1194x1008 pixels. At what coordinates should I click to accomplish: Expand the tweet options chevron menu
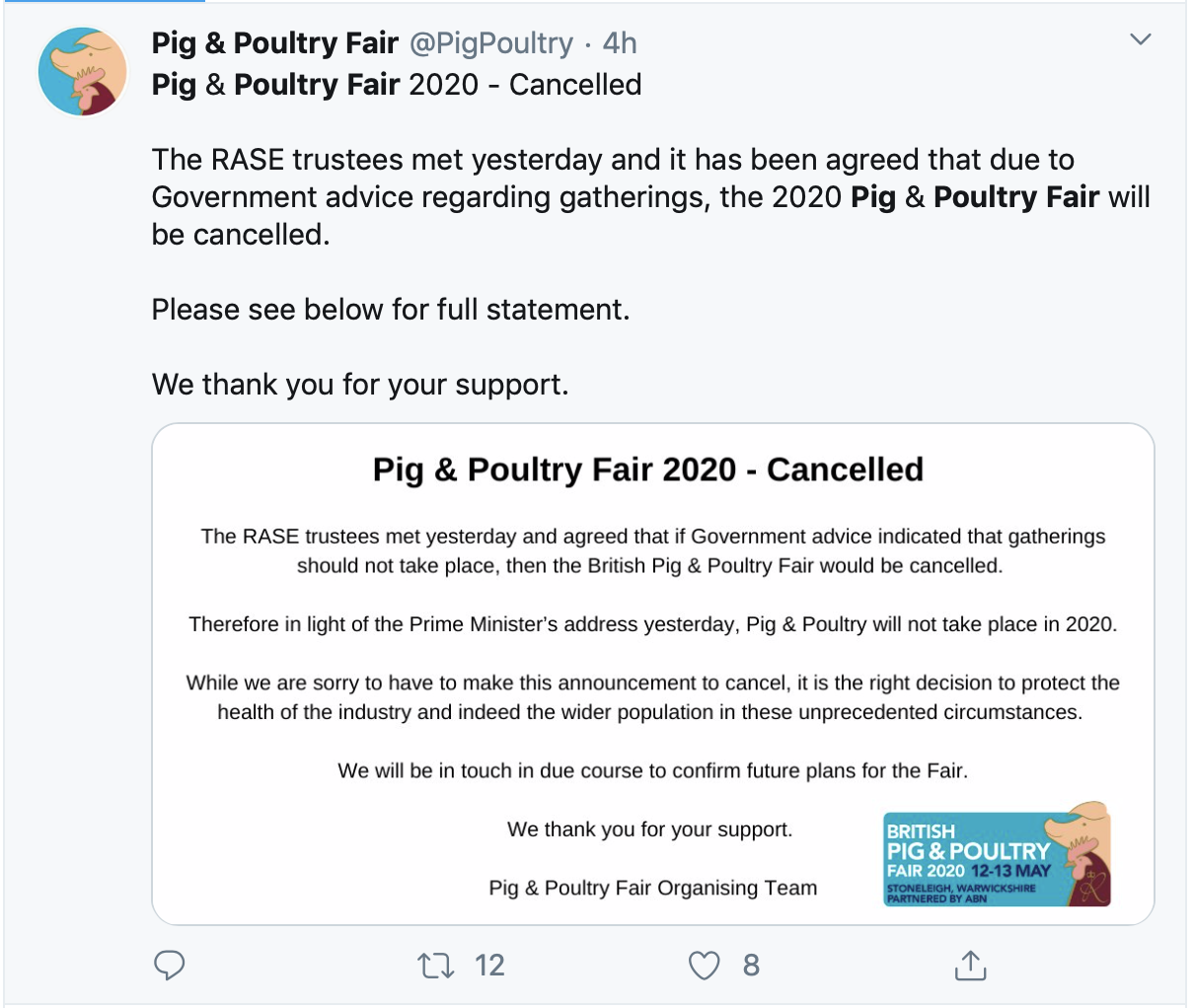pos(1141,40)
